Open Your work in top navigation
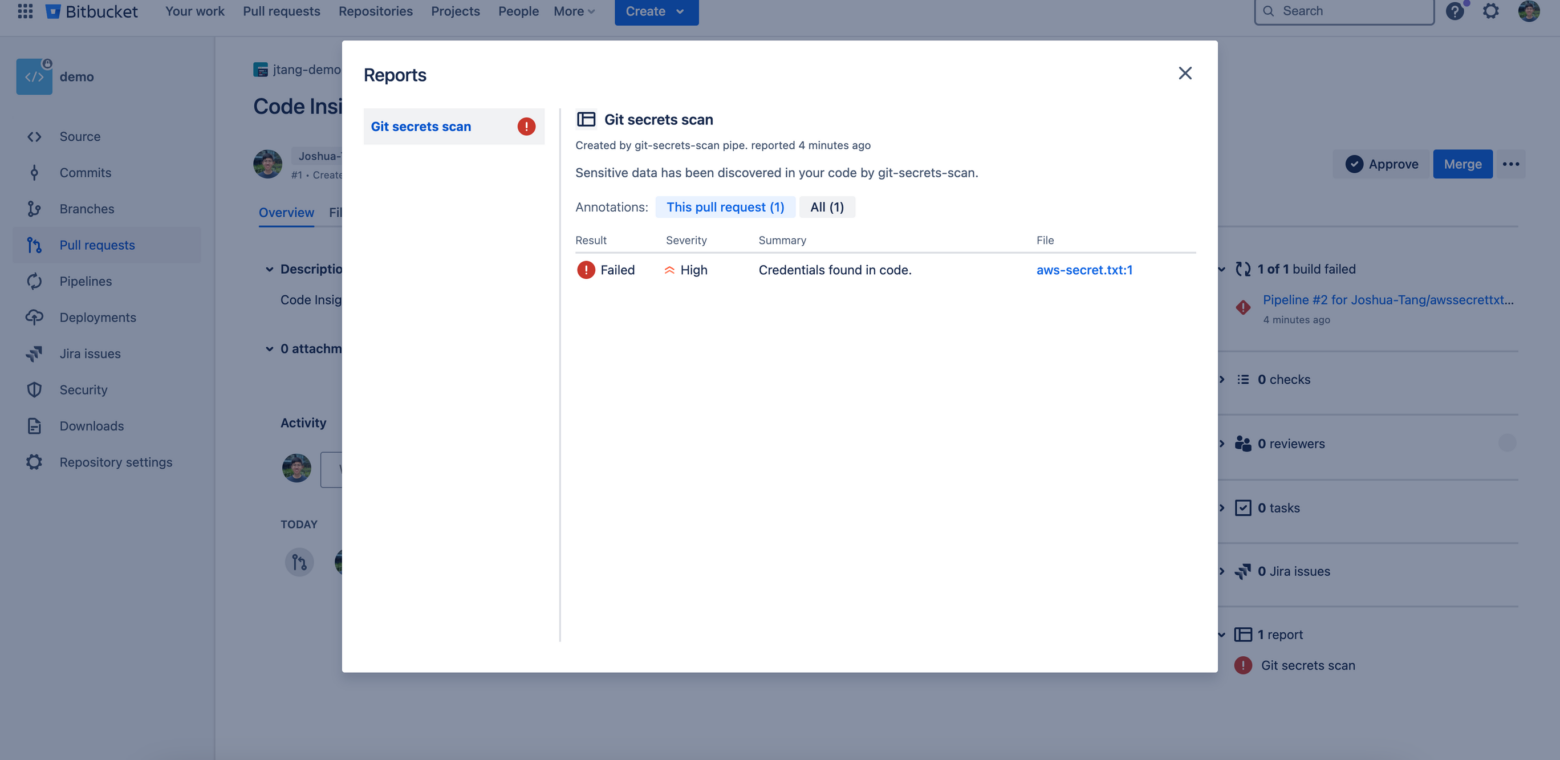1560x760 pixels. tap(195, 11)
